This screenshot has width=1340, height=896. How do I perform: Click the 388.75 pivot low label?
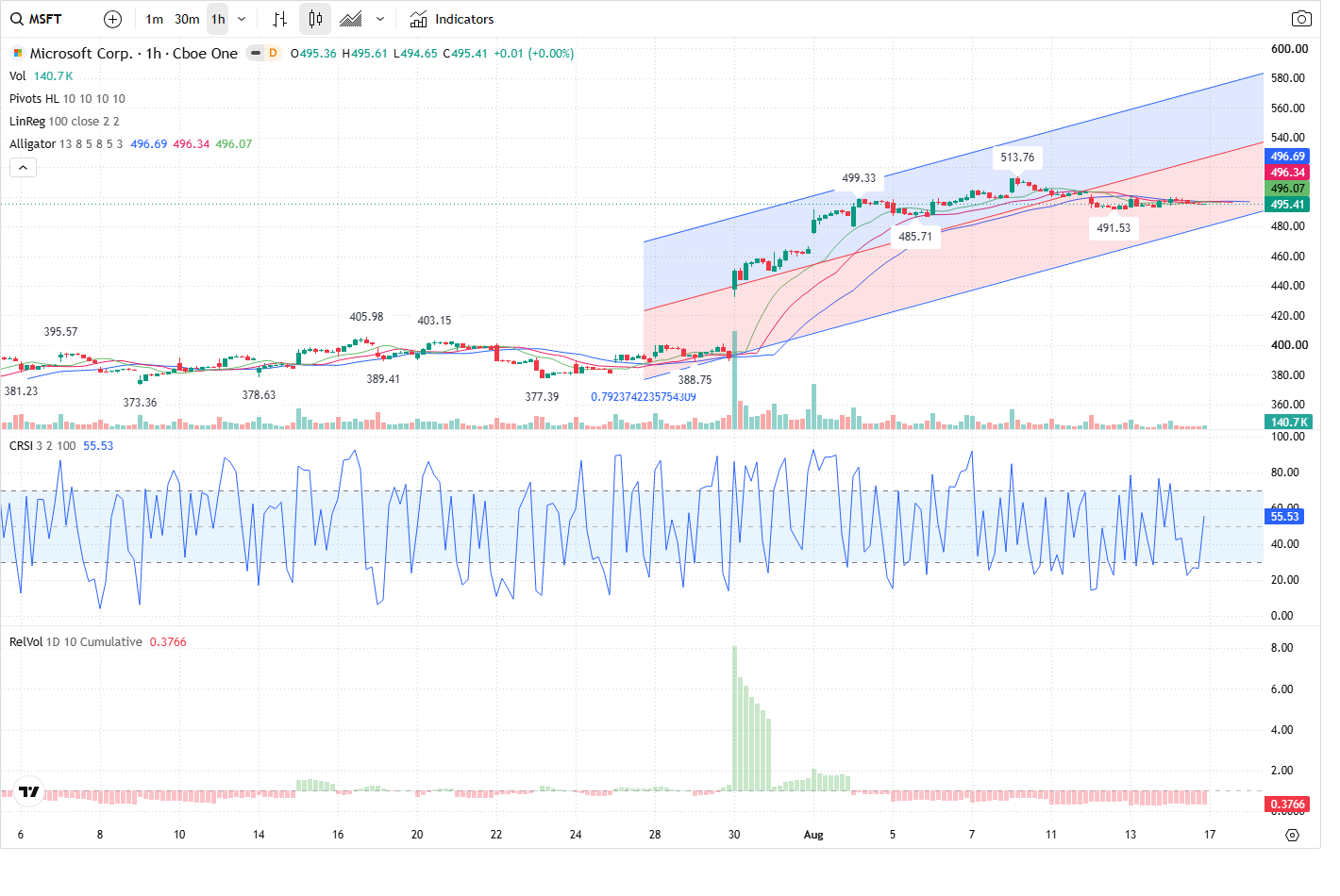[x=695, y=380]
